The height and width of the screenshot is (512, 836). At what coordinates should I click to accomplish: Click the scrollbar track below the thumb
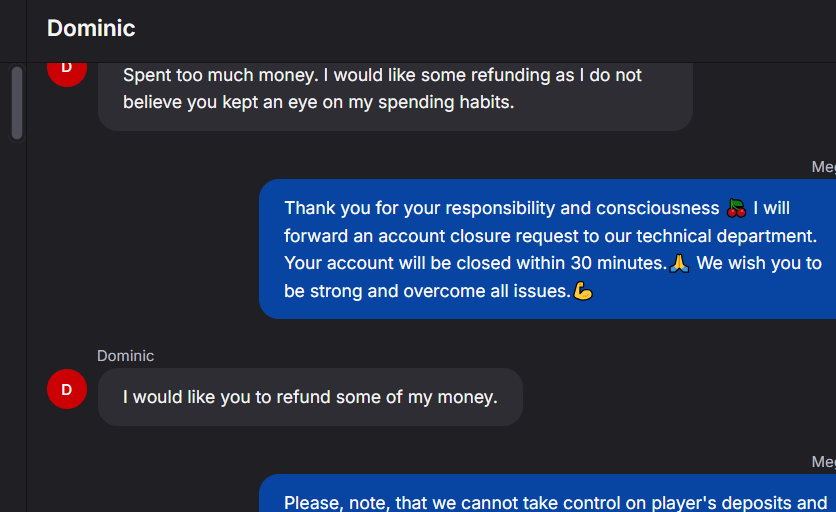[x=17, y=320]
